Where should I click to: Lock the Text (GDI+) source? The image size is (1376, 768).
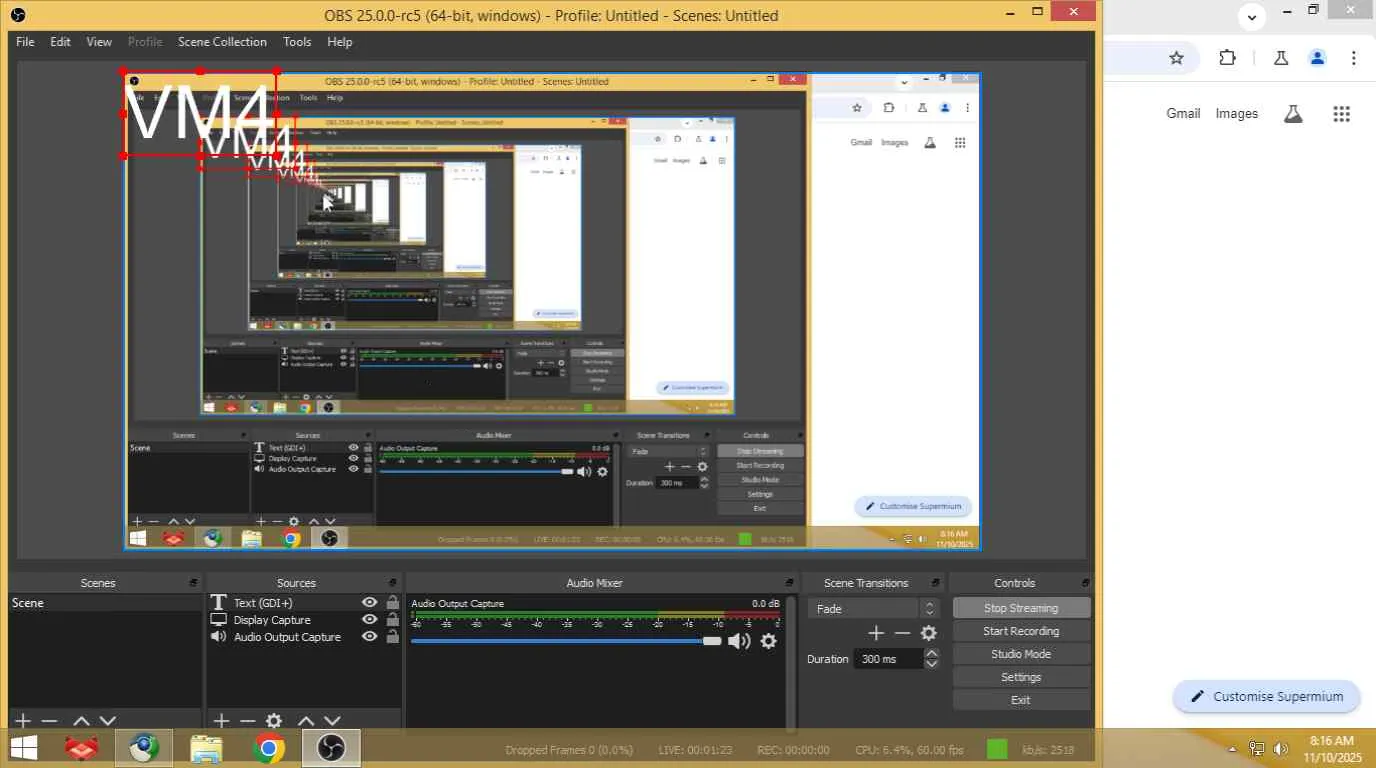coord(393,603)
